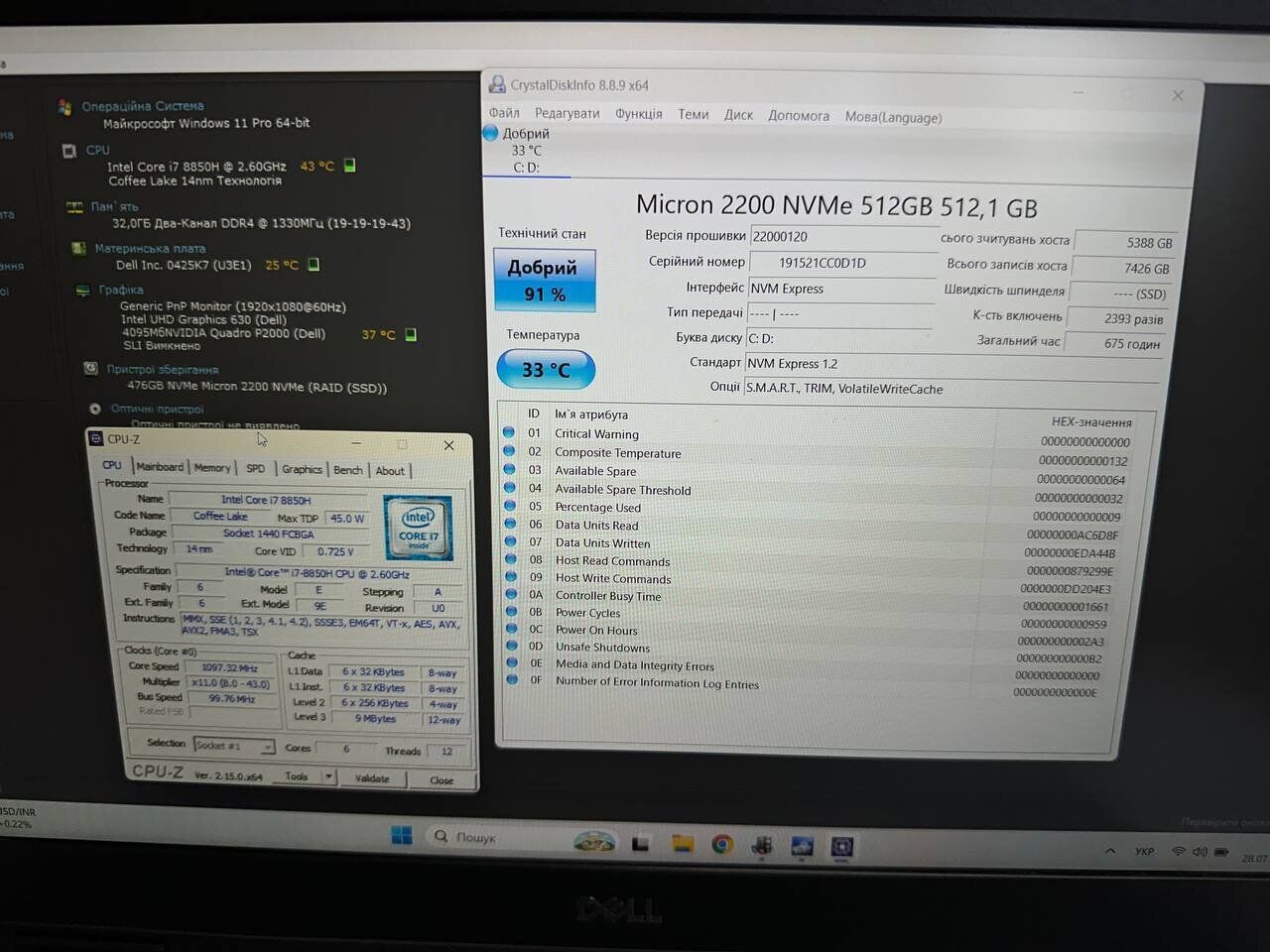1270x952 pixels.
Task: Click the Intel Core i7 logo
Action: click(x=418, y=527)
